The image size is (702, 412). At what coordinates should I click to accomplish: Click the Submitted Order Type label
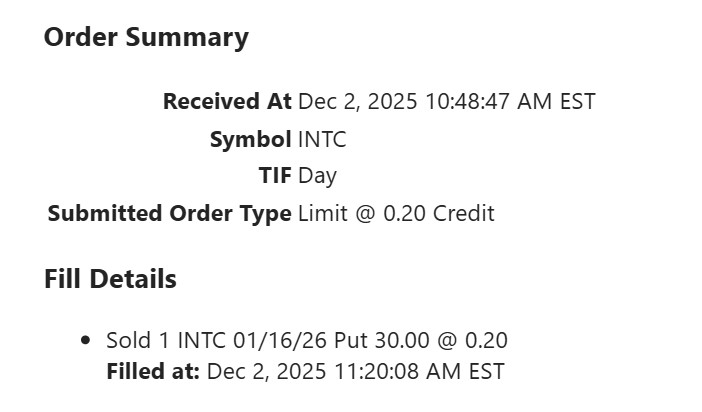click(169, 214)
